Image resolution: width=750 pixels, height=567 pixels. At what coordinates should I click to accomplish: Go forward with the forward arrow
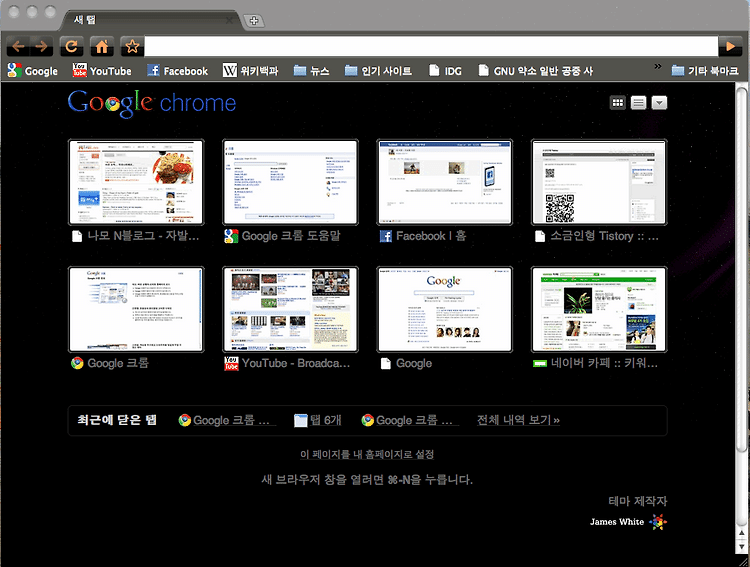[x=42, y=46]
